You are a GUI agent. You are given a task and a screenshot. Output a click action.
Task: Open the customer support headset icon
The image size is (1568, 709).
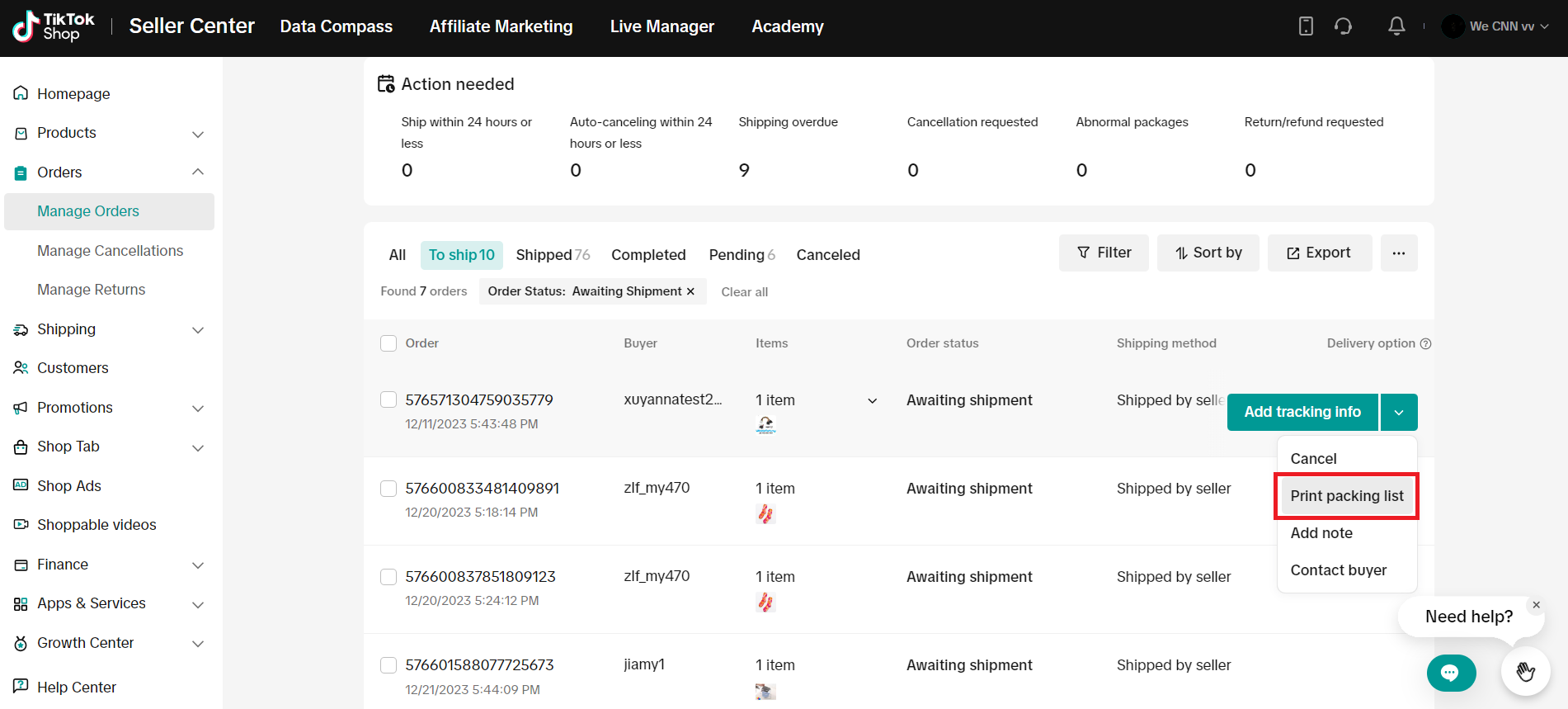(1343, 26)
